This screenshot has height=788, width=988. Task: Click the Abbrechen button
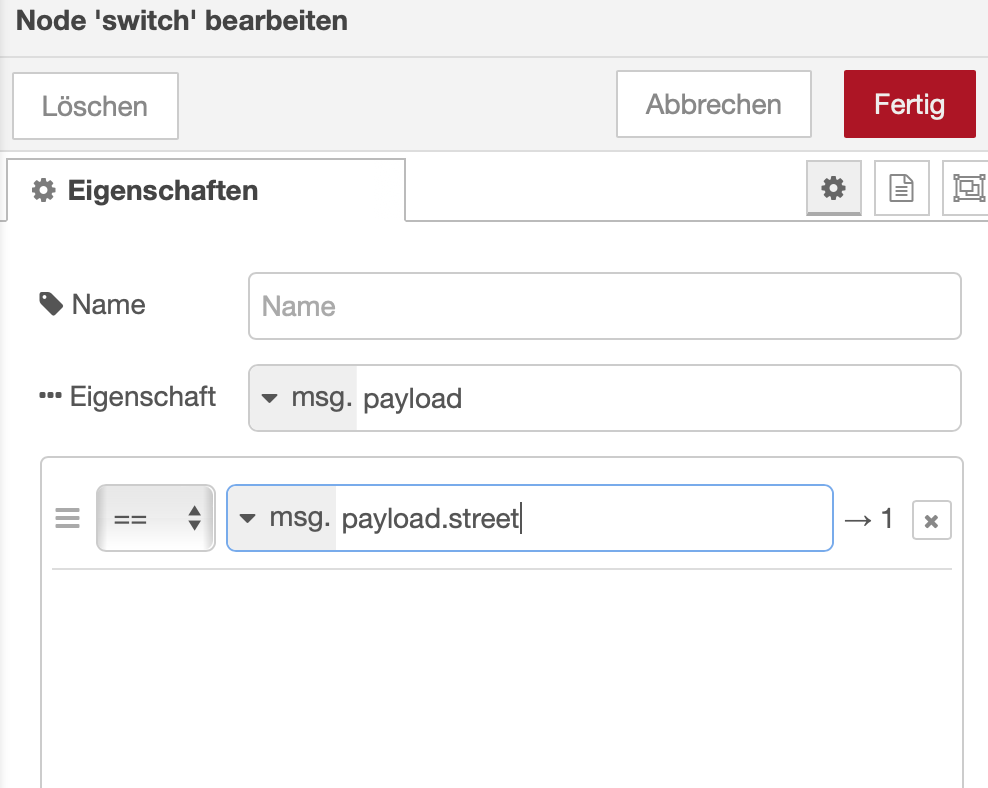click(x=713, y=104)
